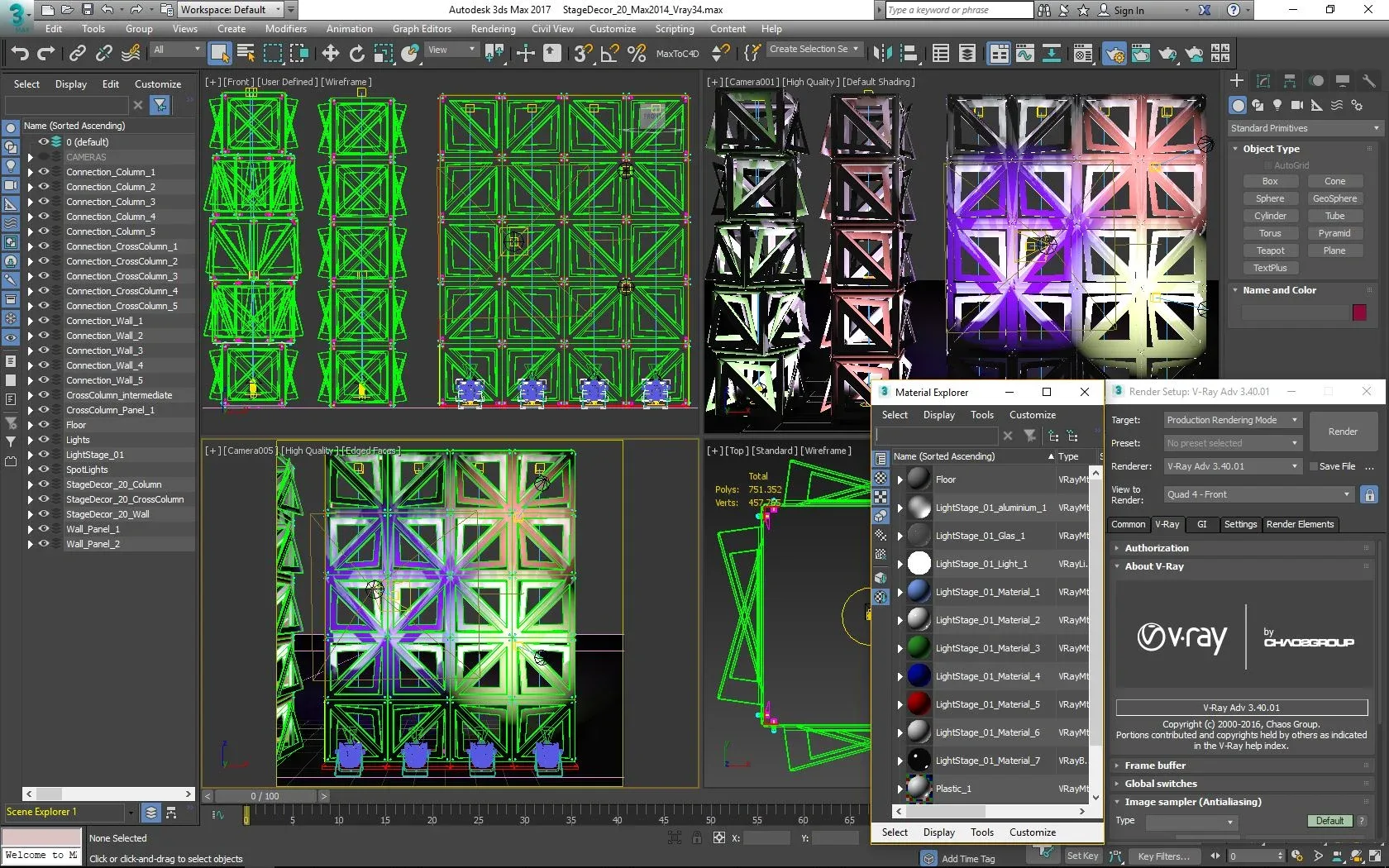Open Select by Name list icon
1389x868 pixels.
(246, 54)
